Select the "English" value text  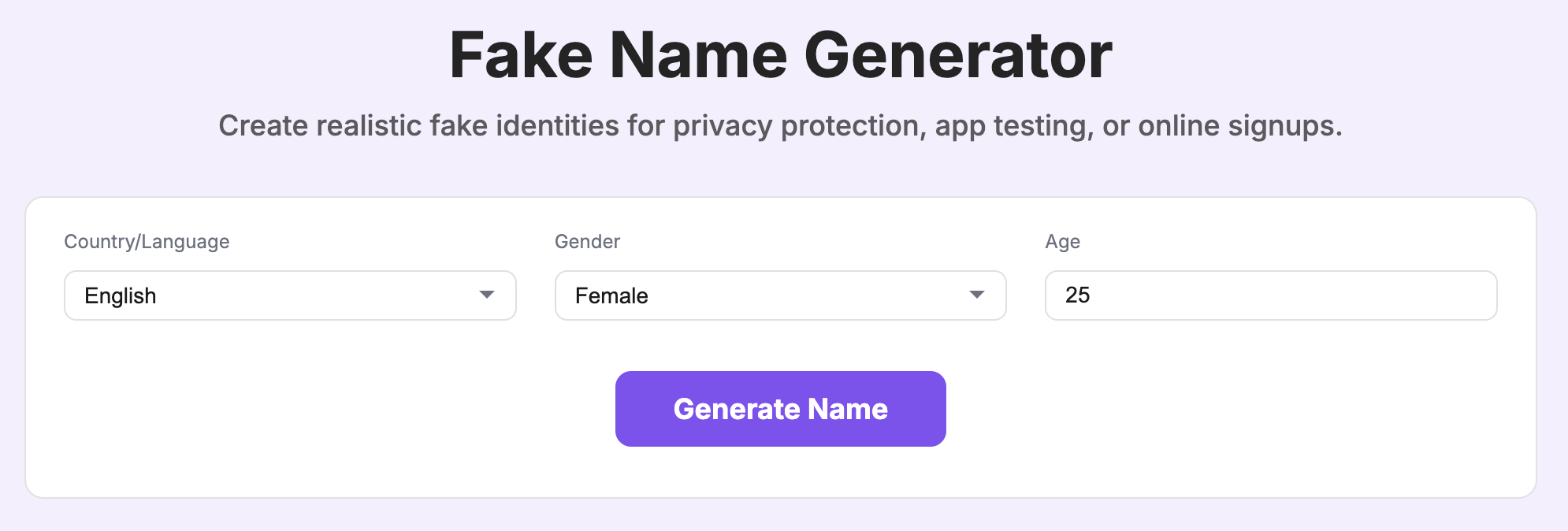pos(121,296)
